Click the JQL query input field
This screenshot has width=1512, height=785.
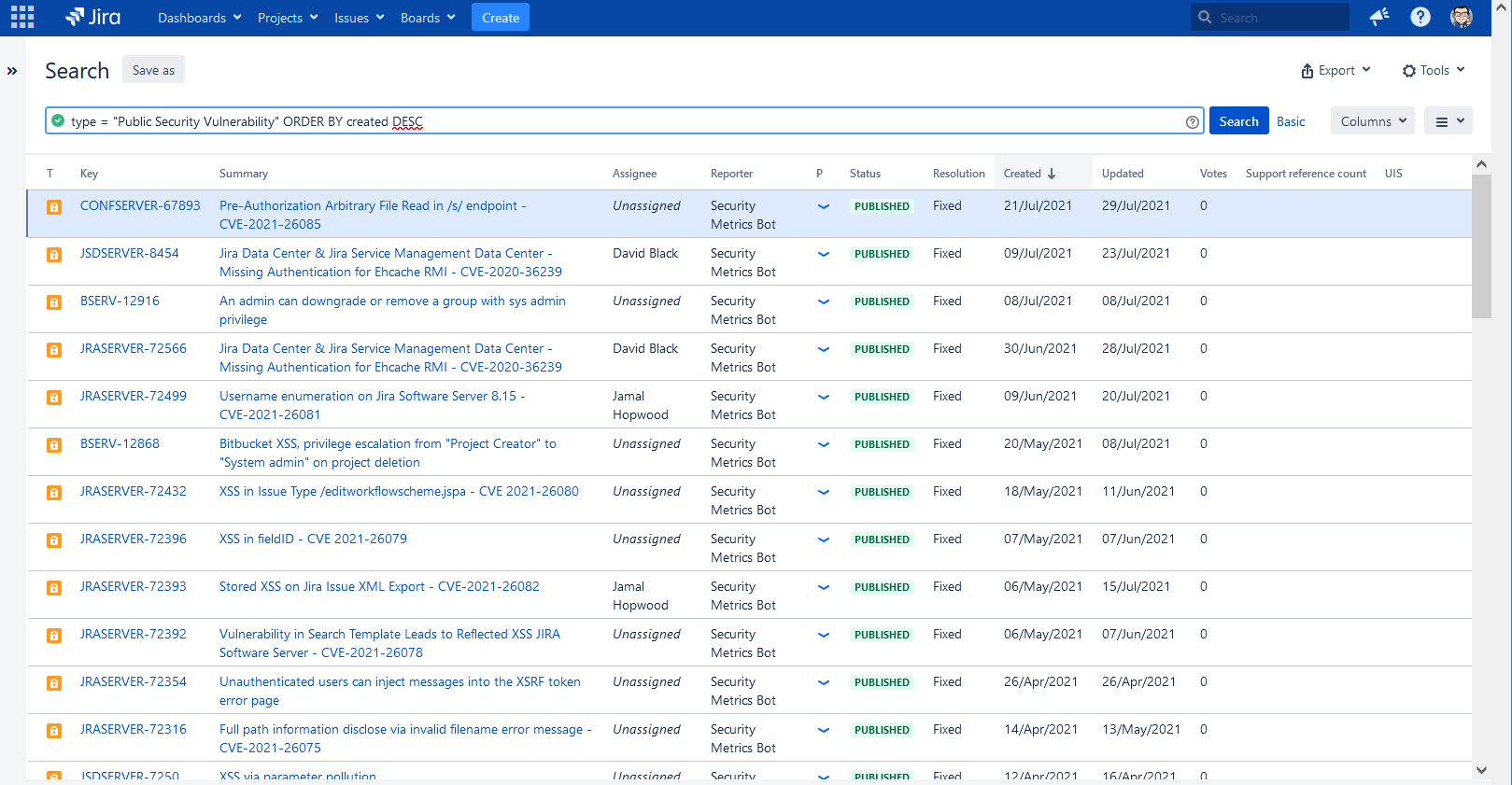[624, 121]
